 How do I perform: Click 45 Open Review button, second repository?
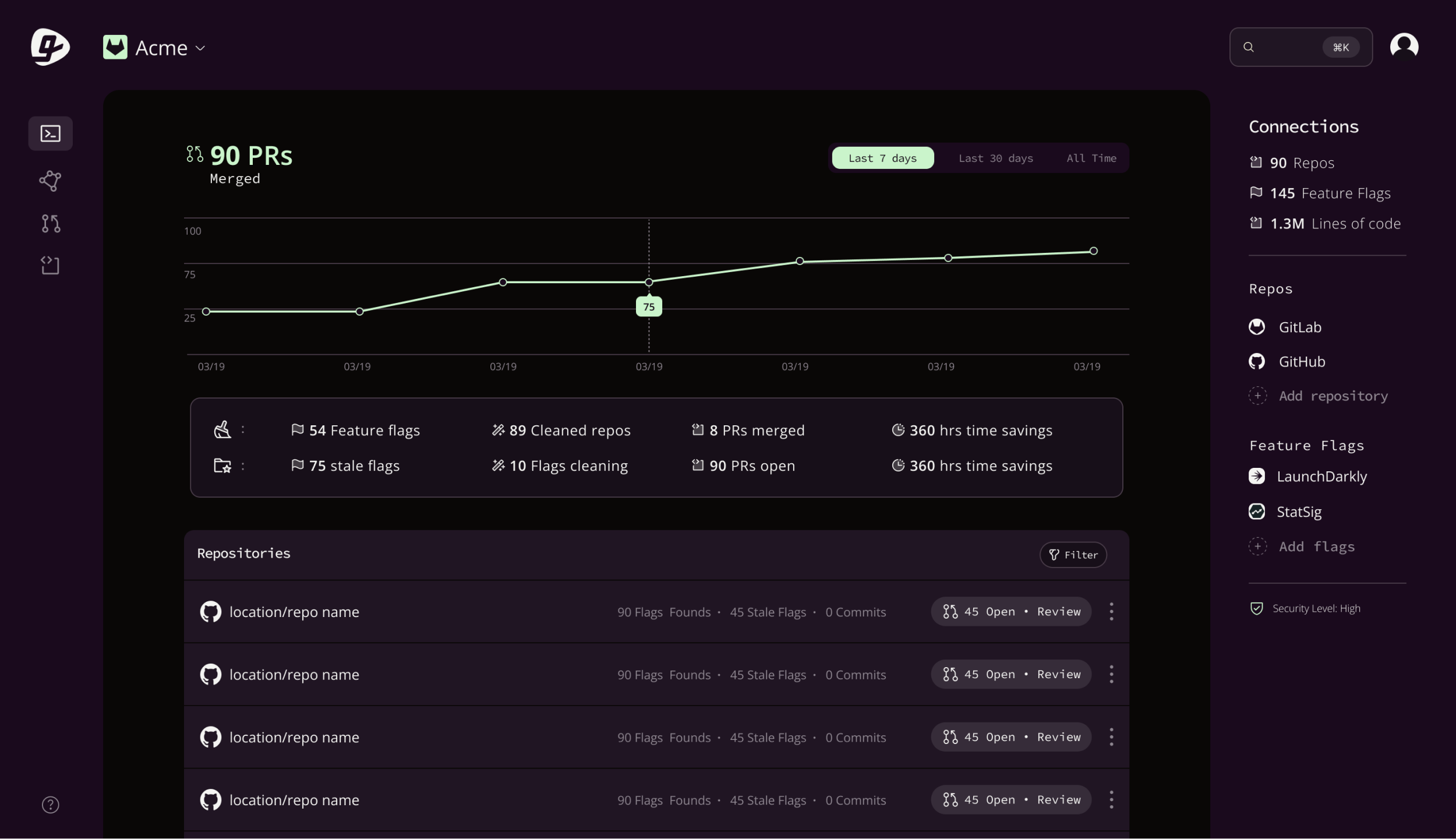tap(1010, 674)
